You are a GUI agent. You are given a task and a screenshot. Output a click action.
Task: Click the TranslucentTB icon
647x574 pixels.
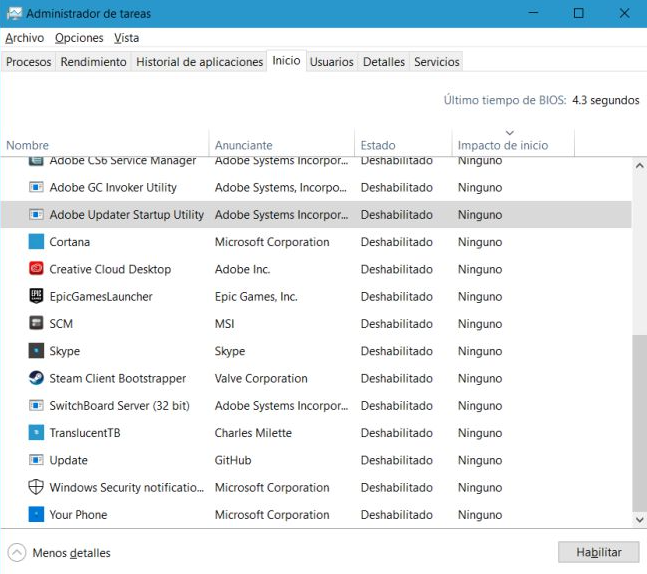(36, 432)
